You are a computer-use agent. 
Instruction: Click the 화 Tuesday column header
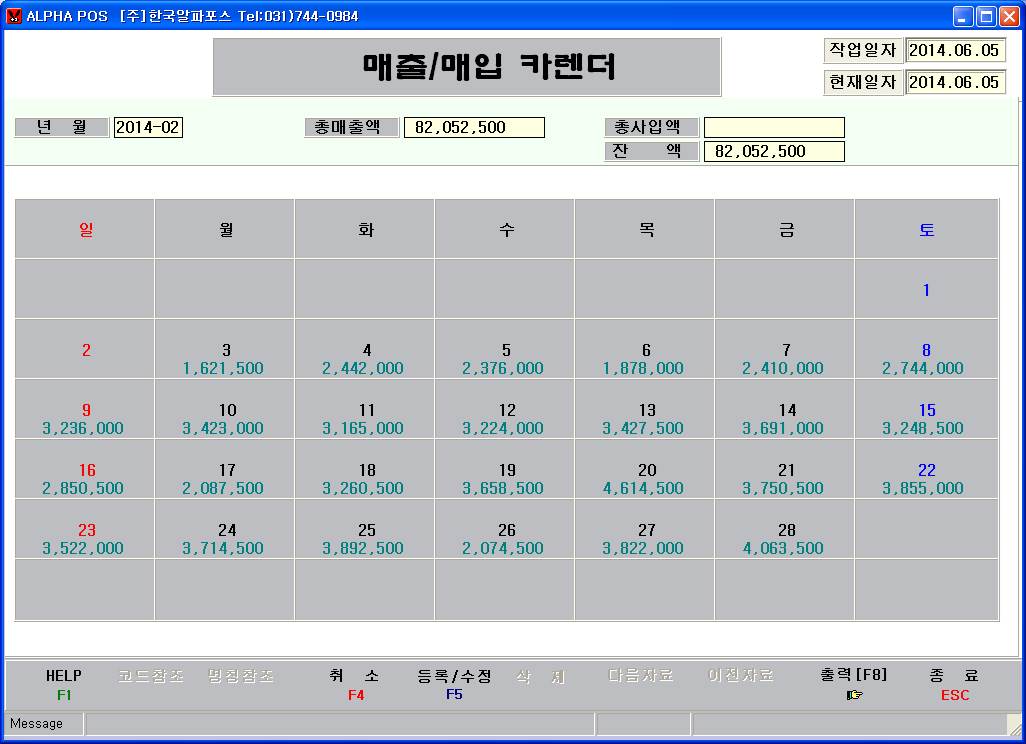coord(364,229)
